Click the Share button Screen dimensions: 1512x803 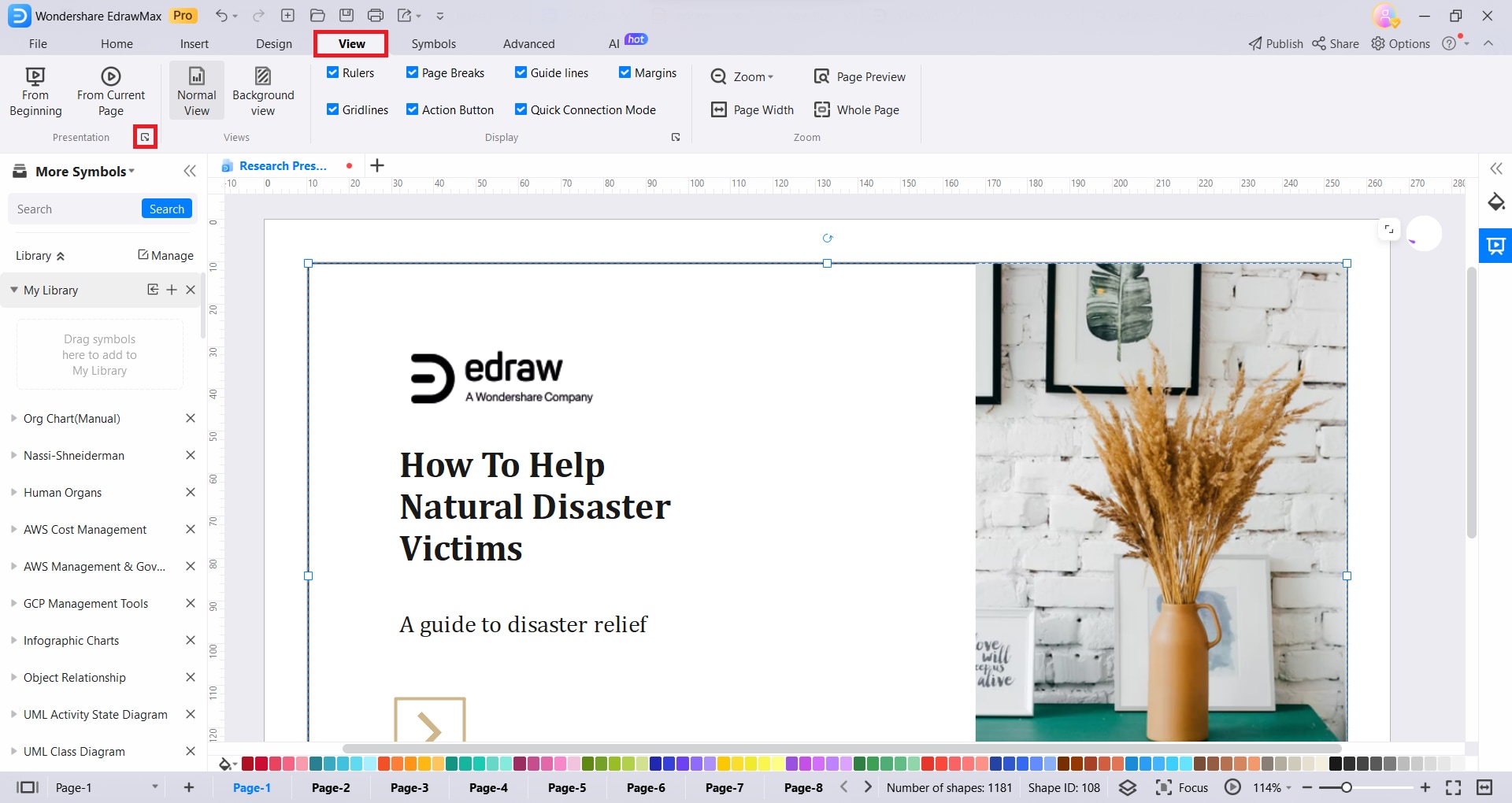1336,43
